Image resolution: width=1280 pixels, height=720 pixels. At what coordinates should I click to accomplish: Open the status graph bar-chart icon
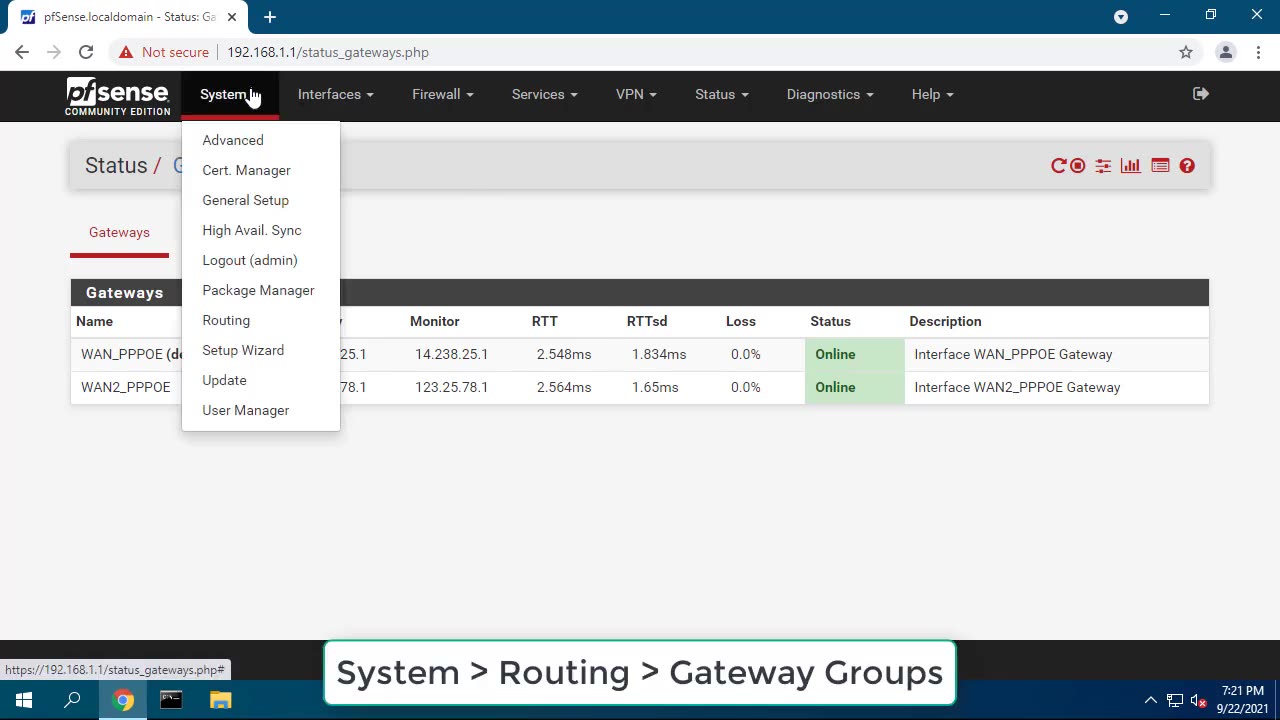(1131, 166)
